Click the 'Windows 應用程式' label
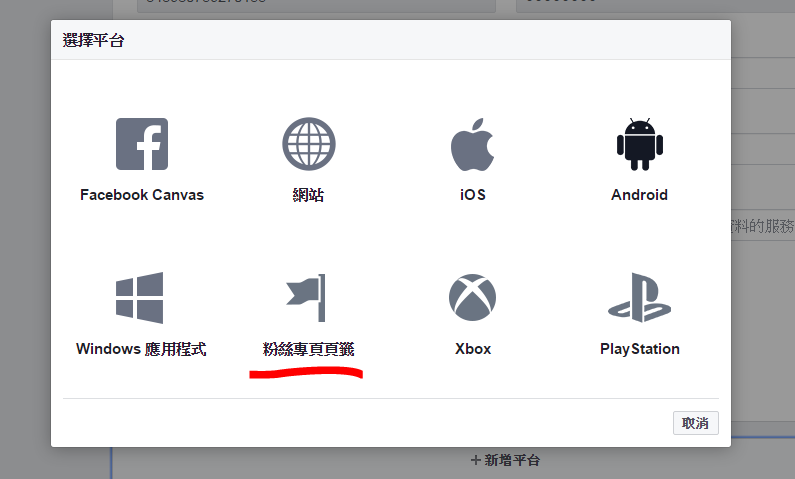795x479 pixels. (x=141, y=349)
